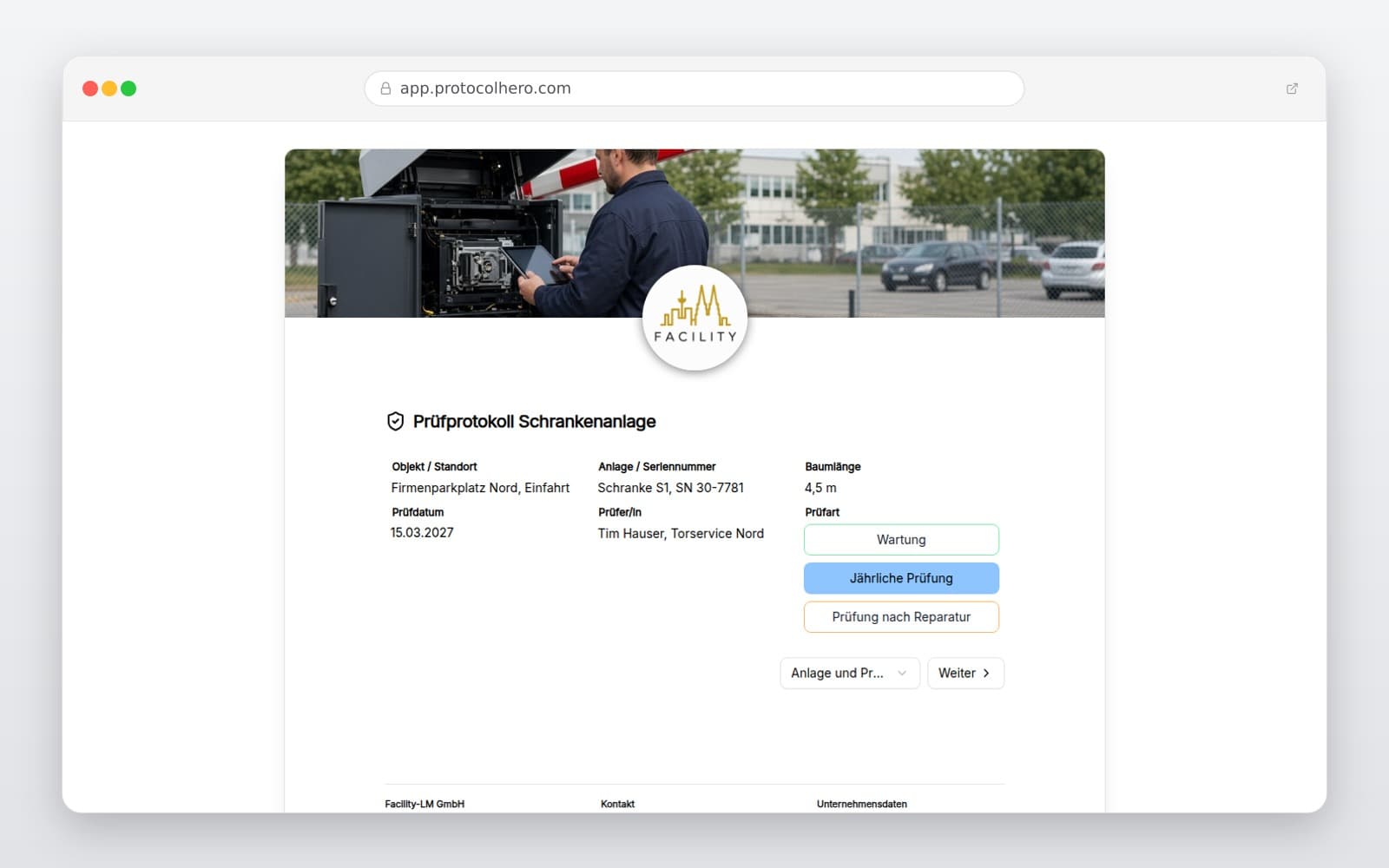1389x868 pixels.
Task: Click the Facility logo circle
Action: (x=694, y=318)
